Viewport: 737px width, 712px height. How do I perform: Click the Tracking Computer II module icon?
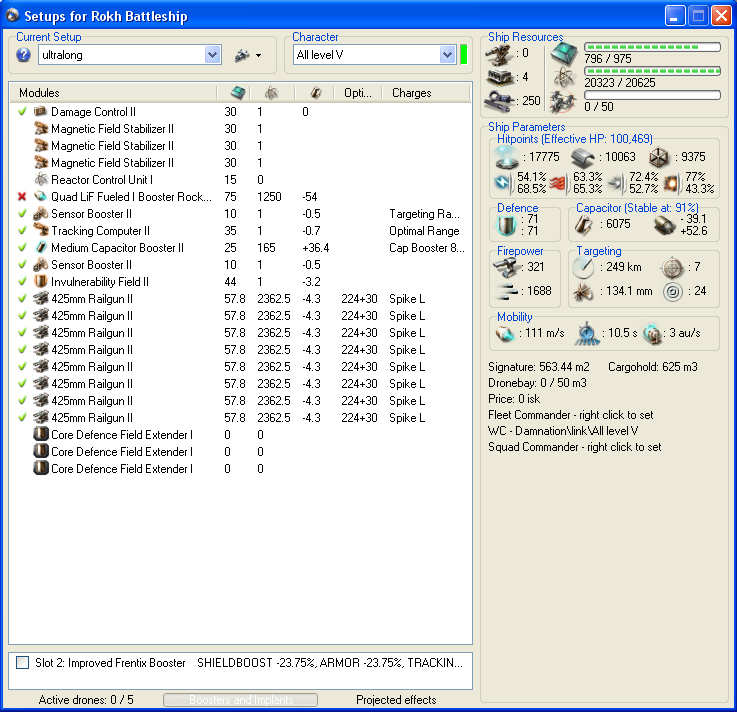coord(41,230)
